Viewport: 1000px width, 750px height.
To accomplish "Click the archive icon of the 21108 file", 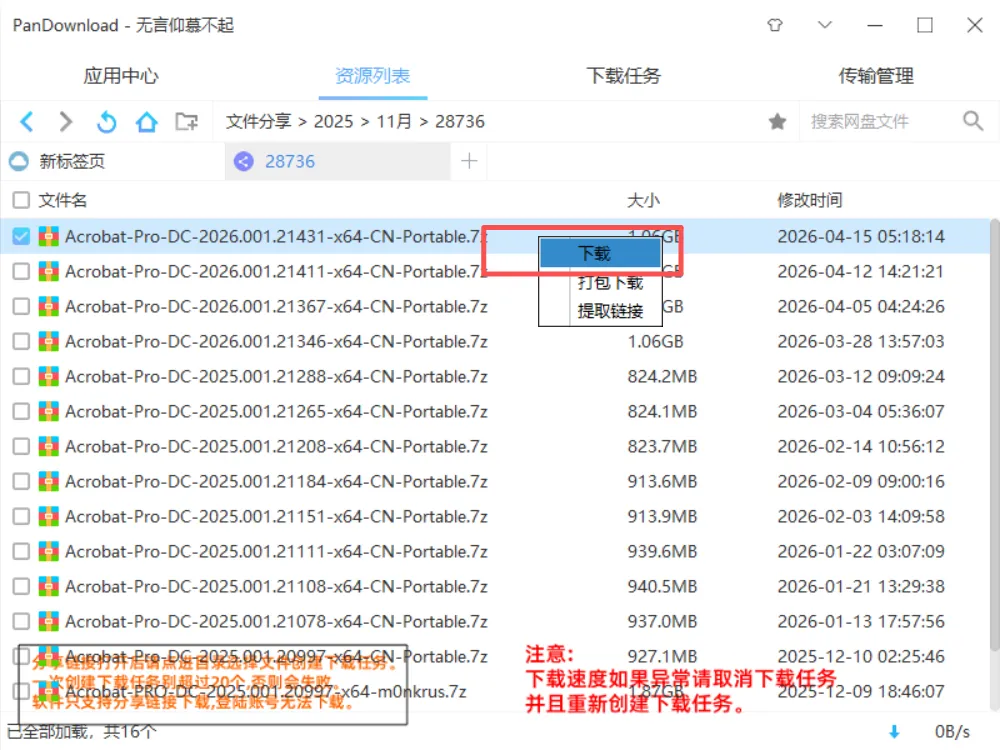I will coord(49,586).
